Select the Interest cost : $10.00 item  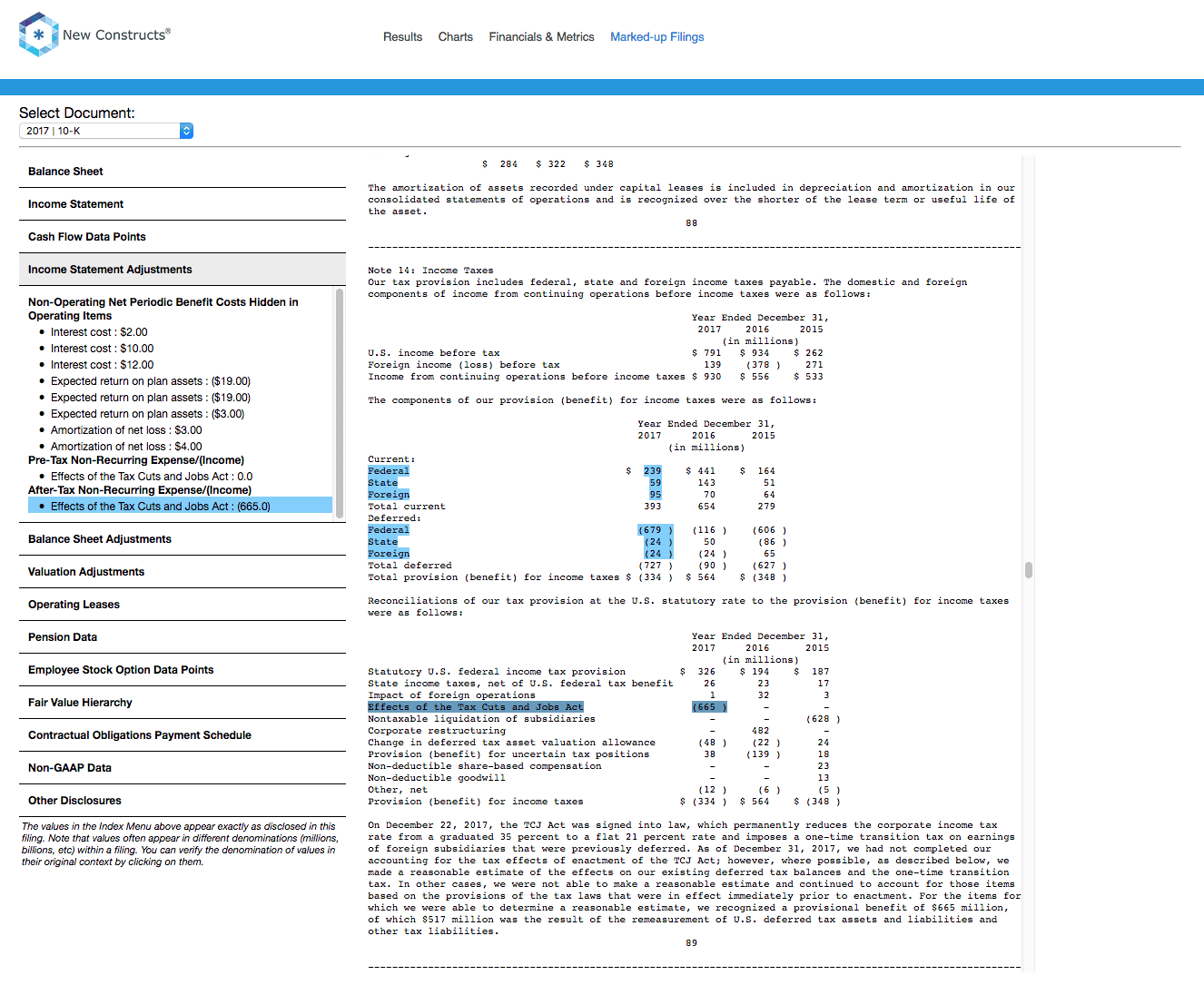(102, 349)
